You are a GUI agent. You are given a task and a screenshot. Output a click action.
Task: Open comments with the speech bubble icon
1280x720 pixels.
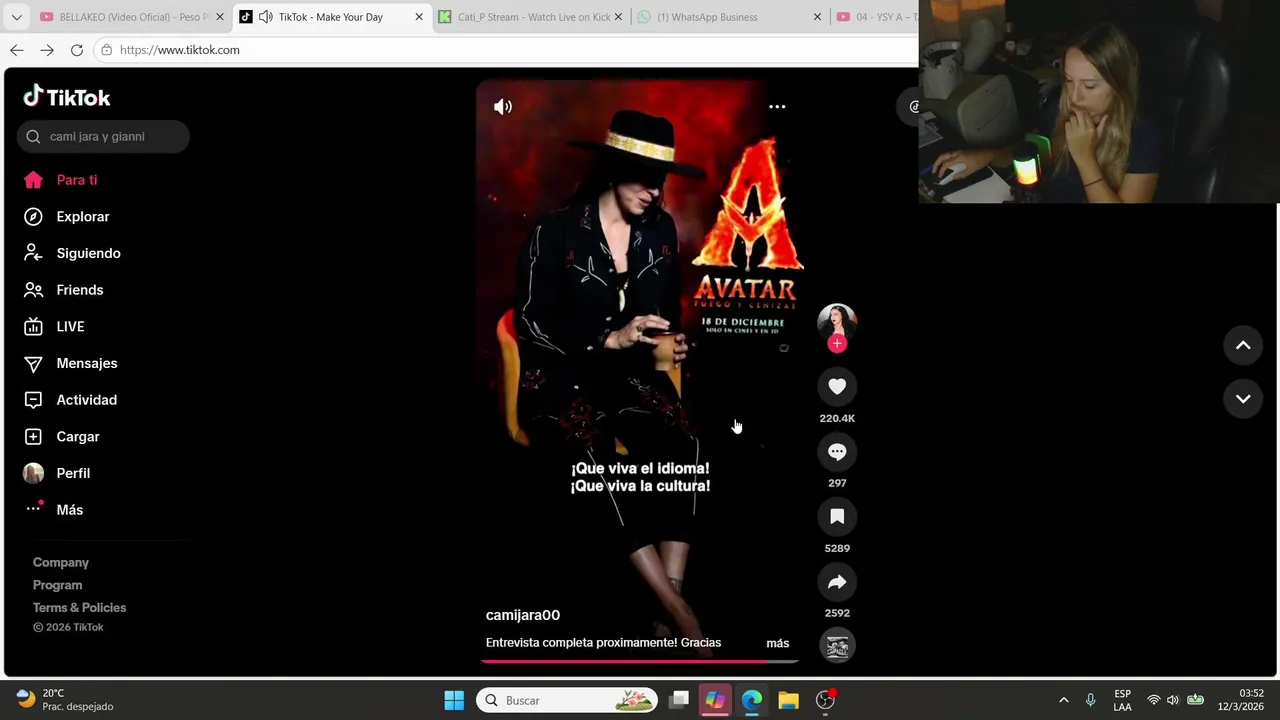[837, 452]
